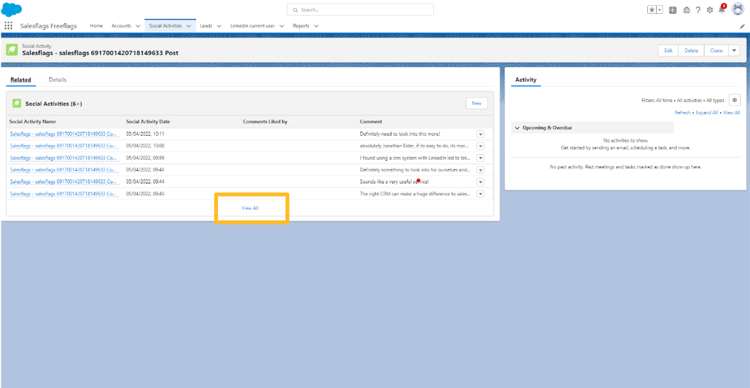Open the Setup gear in header

[x=709, y=10]
